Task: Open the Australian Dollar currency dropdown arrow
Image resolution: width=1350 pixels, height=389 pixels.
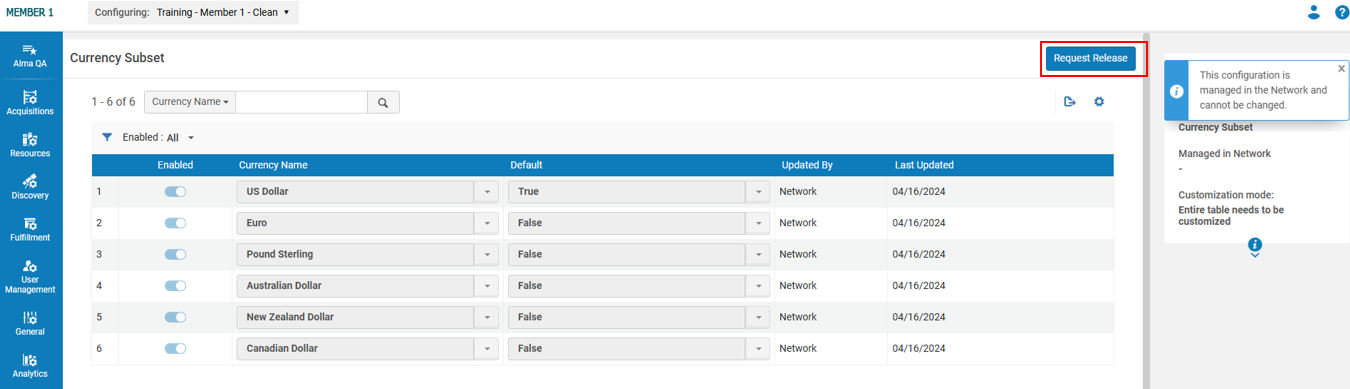Action: pyautogui.click(x=486, y=286)
